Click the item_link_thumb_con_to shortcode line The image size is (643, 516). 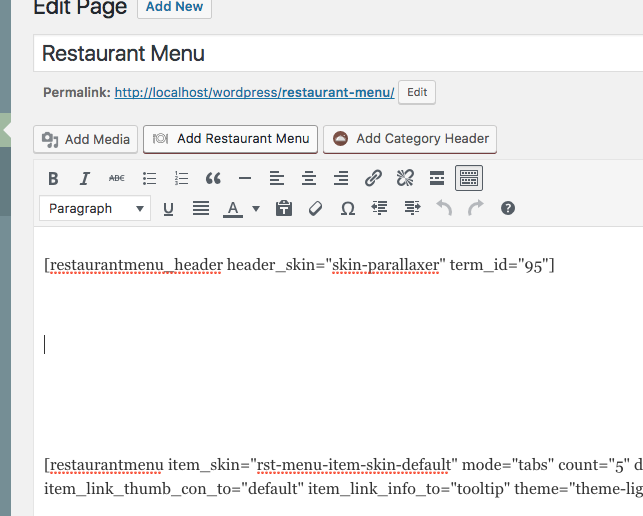coord(343,489)
